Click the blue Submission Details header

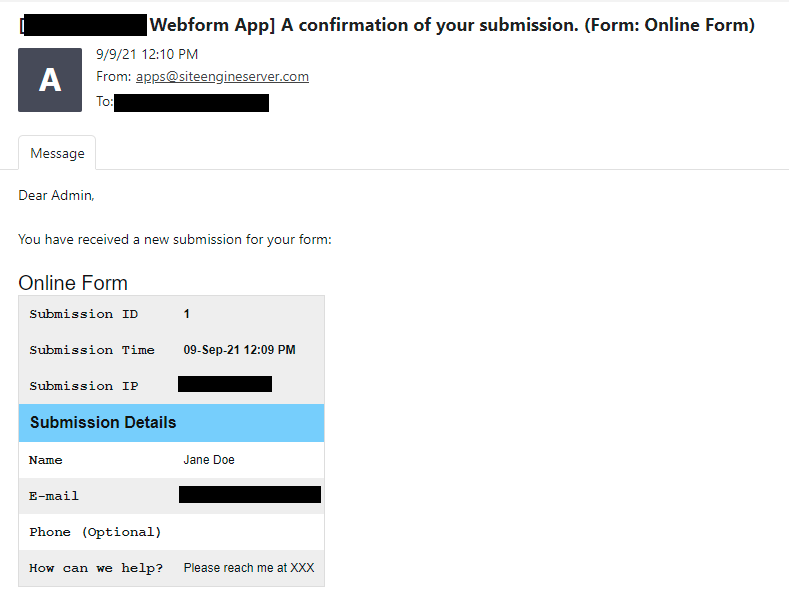coord(172,423)
